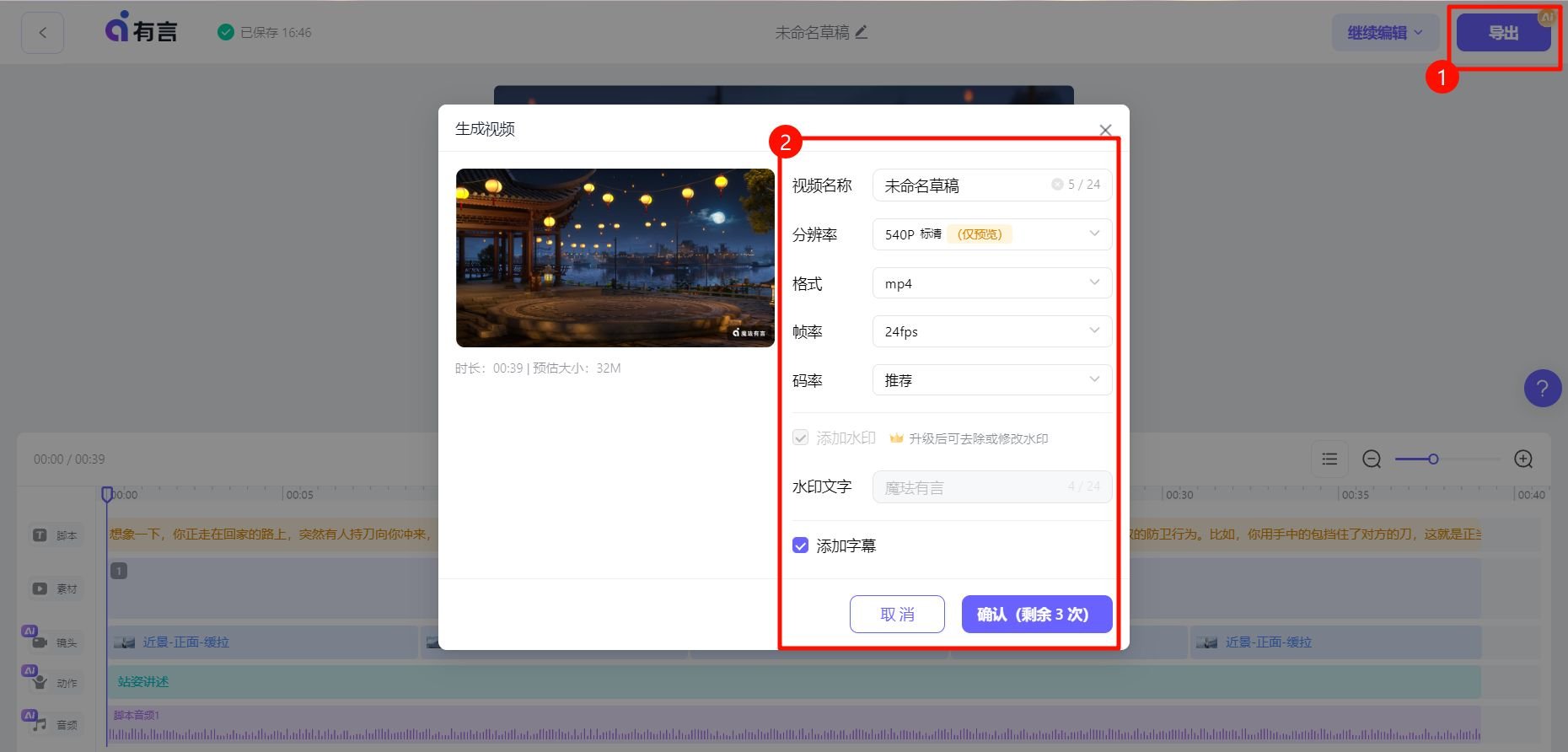Open the help question mark button
This screenshot has height=752, width=1568.
pyautogui.click(x=1542, y=389)
